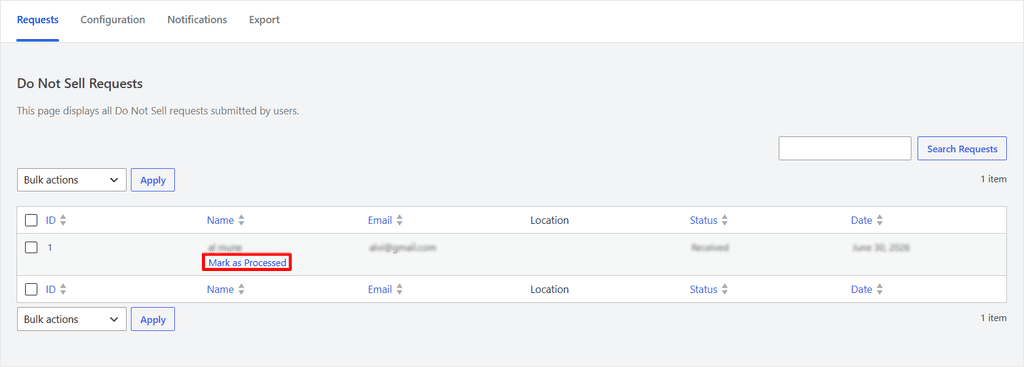Image resolution: width=1024 pixels, height=367 pixels.
Task: Tick the checkbox for request ID 1
Action: pos(31,247)
